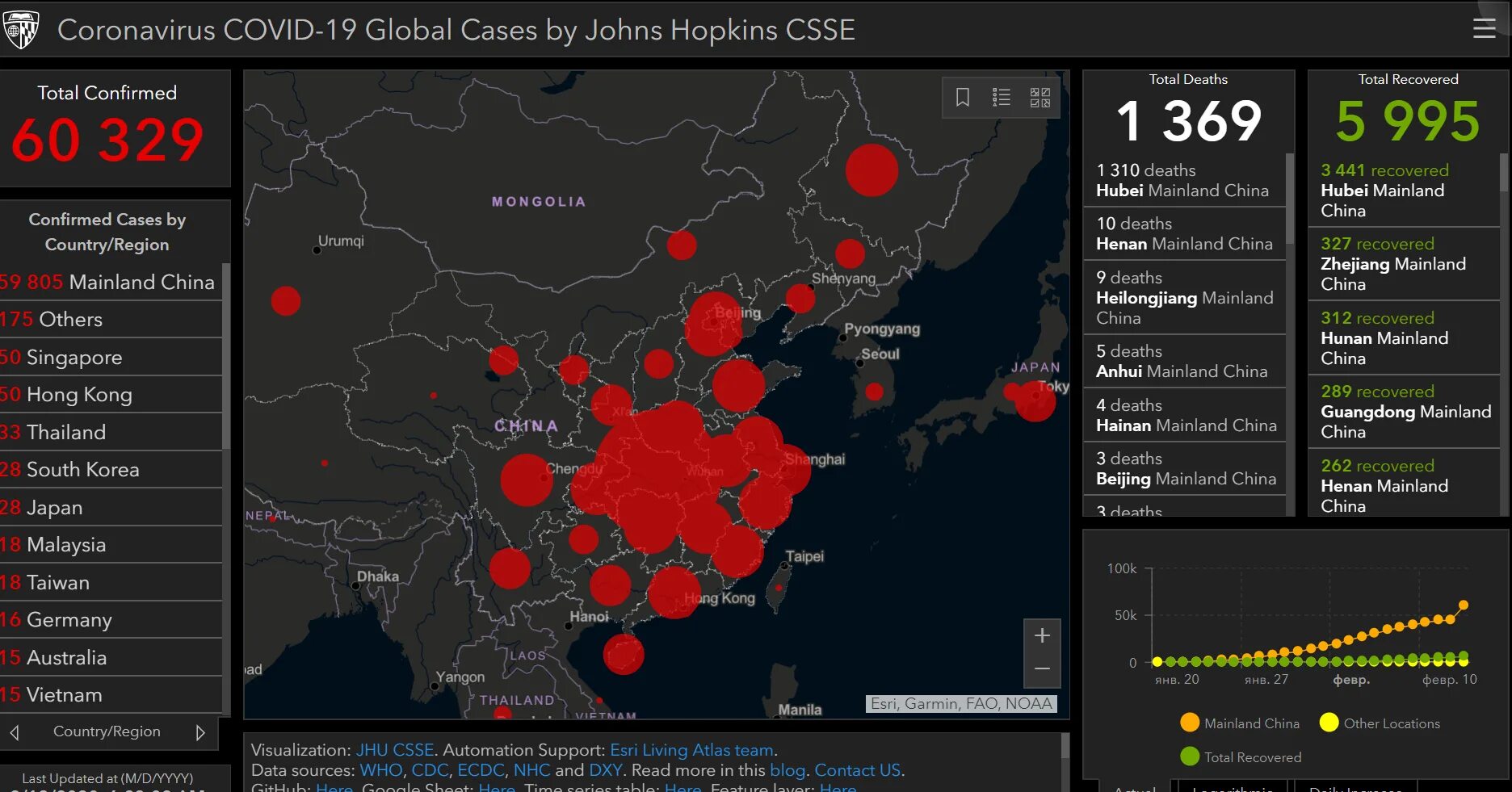This screenshot has width=1512, height=792.
Task: Select Beijing 3 deaths entry
Action: pyautogui.click(x=1184, y=468)
